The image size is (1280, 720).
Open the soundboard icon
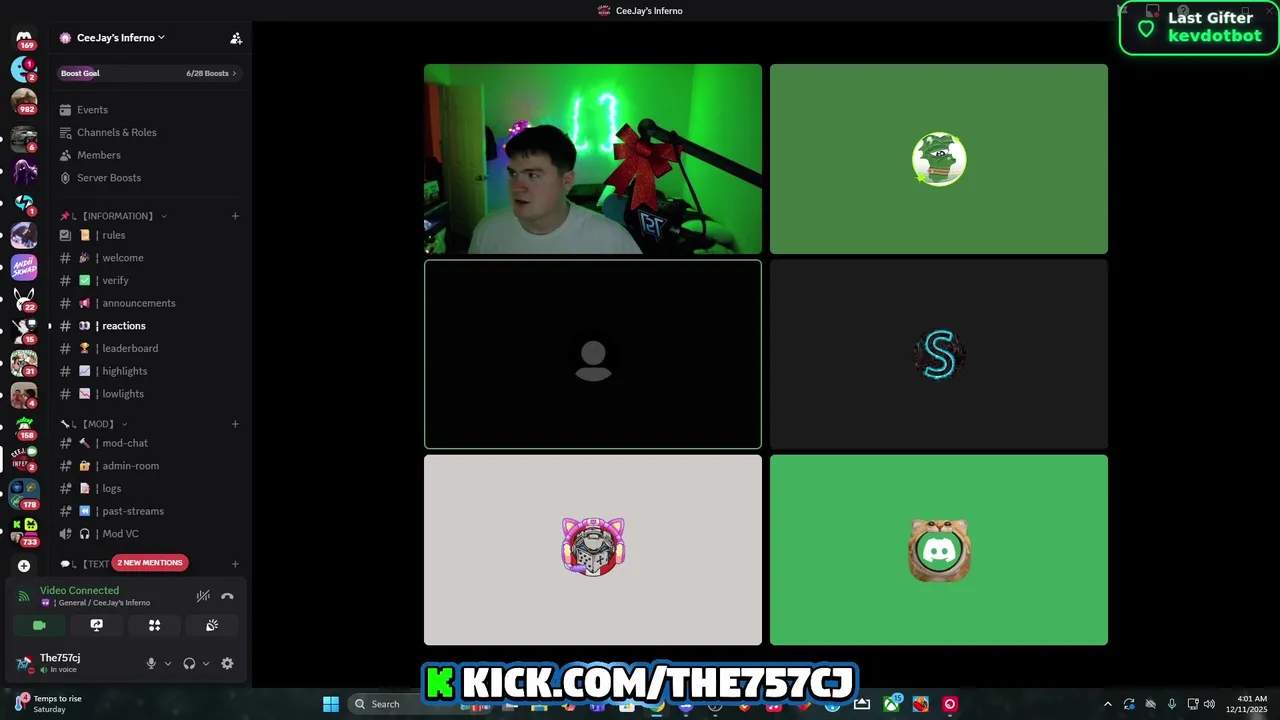coord(212,625)
